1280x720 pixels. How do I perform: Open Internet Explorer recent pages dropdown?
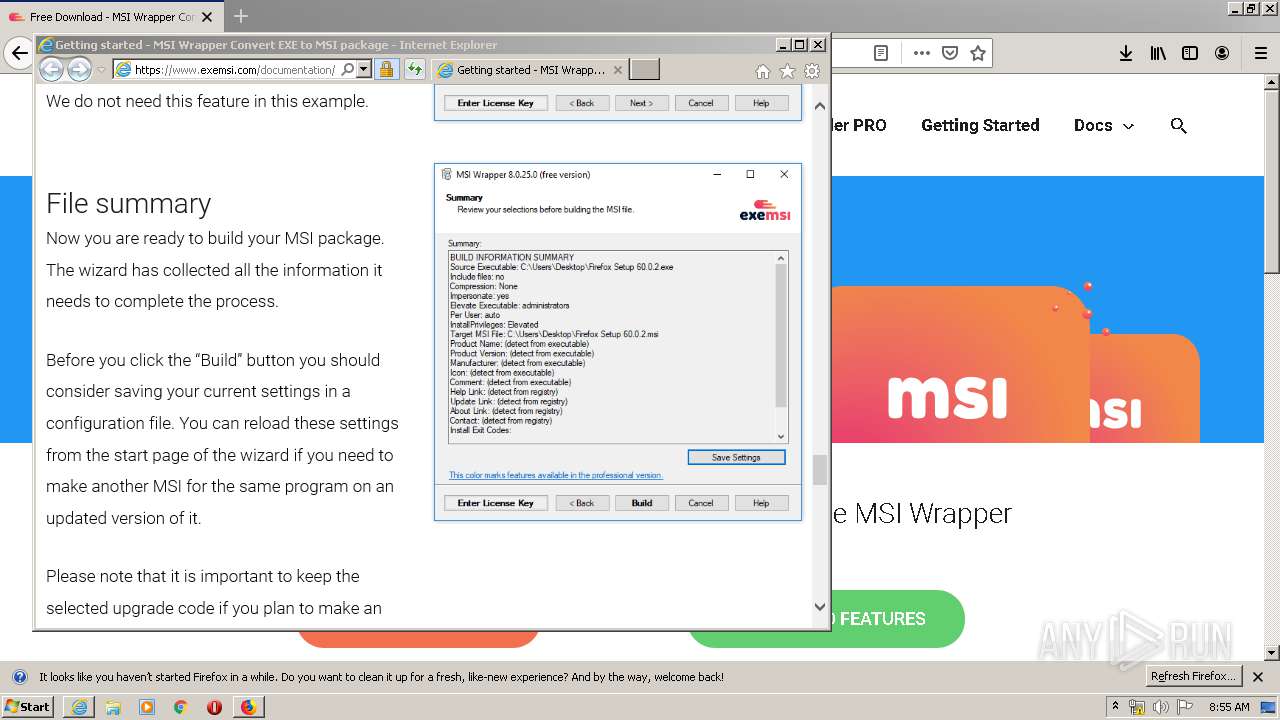(101, 70)
